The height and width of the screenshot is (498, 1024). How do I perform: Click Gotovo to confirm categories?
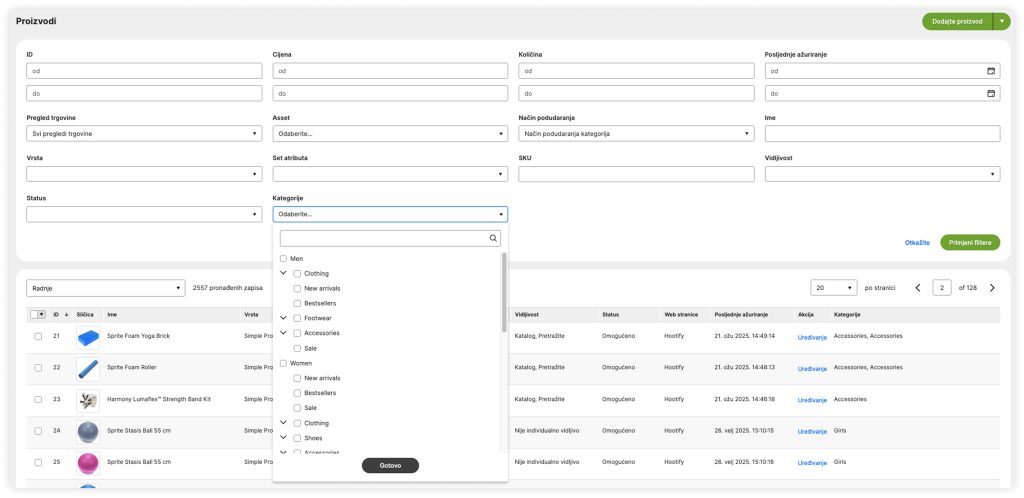click(x=390, y=465)
